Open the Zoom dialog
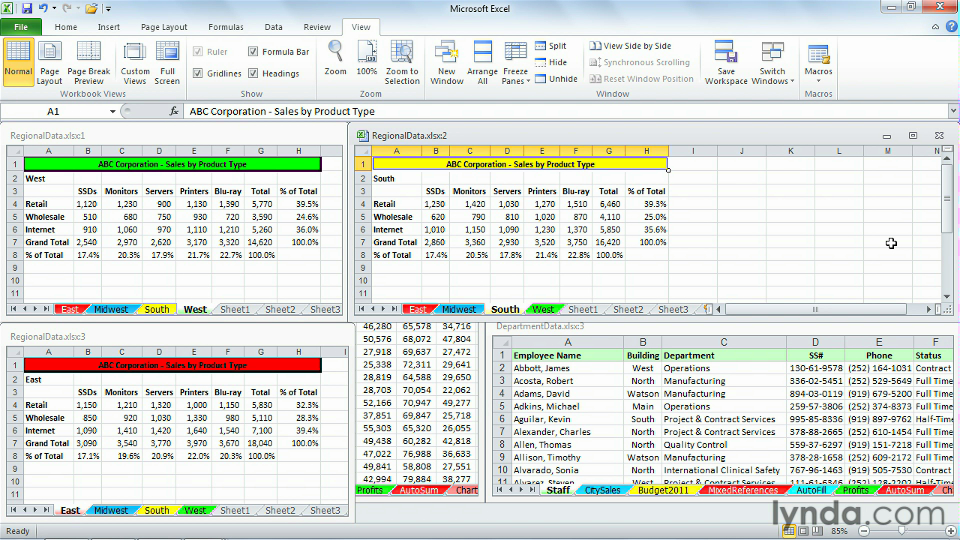 (335, 59)
